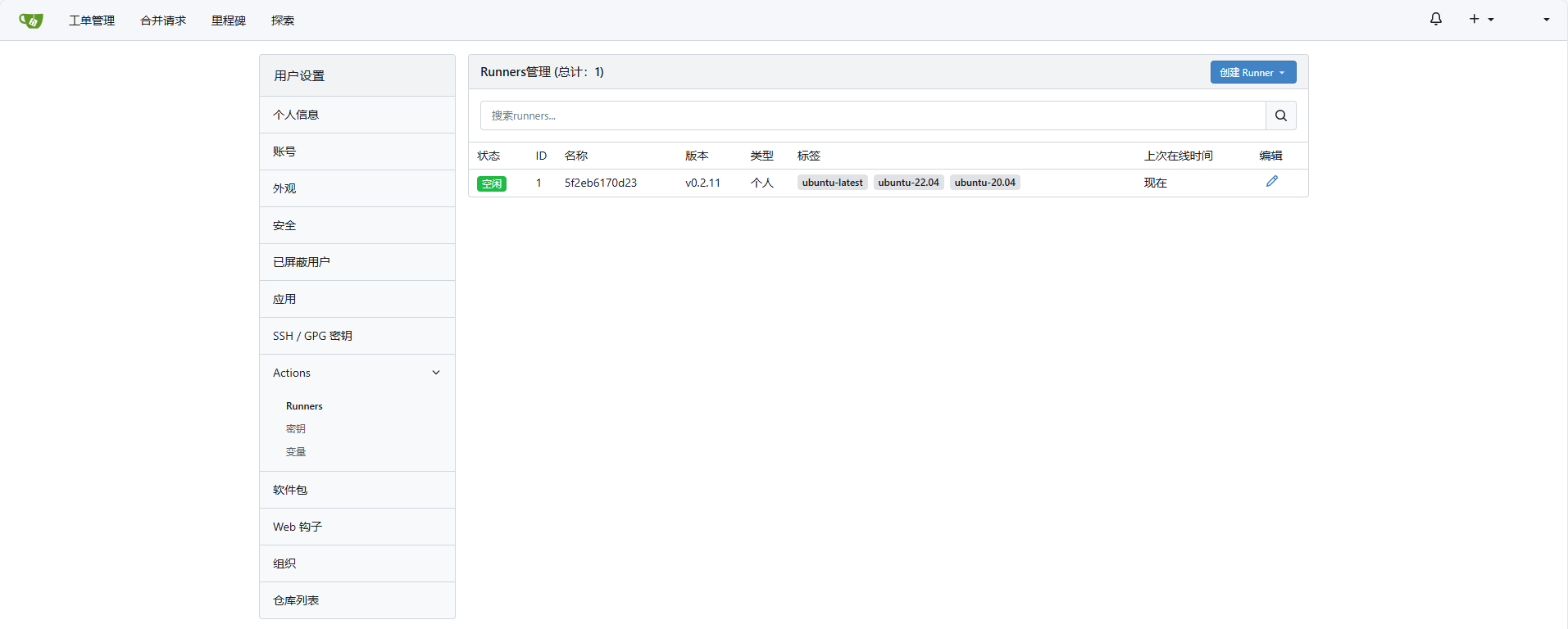This screenshot has width=1568, height=629.
Task: Open the 创建 Runner dropdown button
Action: (x=1252, y=72)
